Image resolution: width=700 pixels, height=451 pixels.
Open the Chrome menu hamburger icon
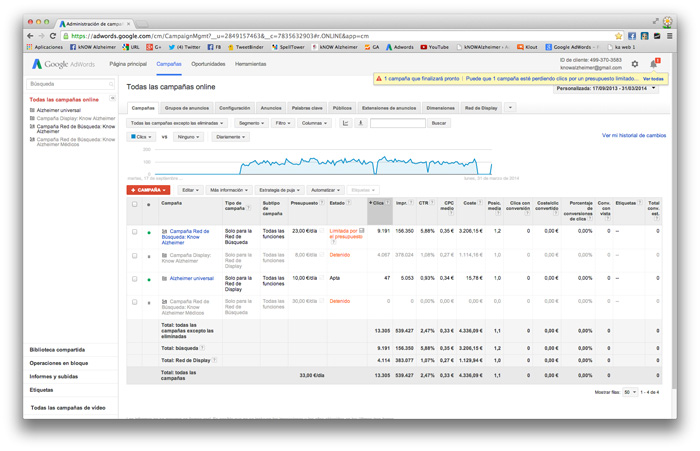(x=669, y=36)
